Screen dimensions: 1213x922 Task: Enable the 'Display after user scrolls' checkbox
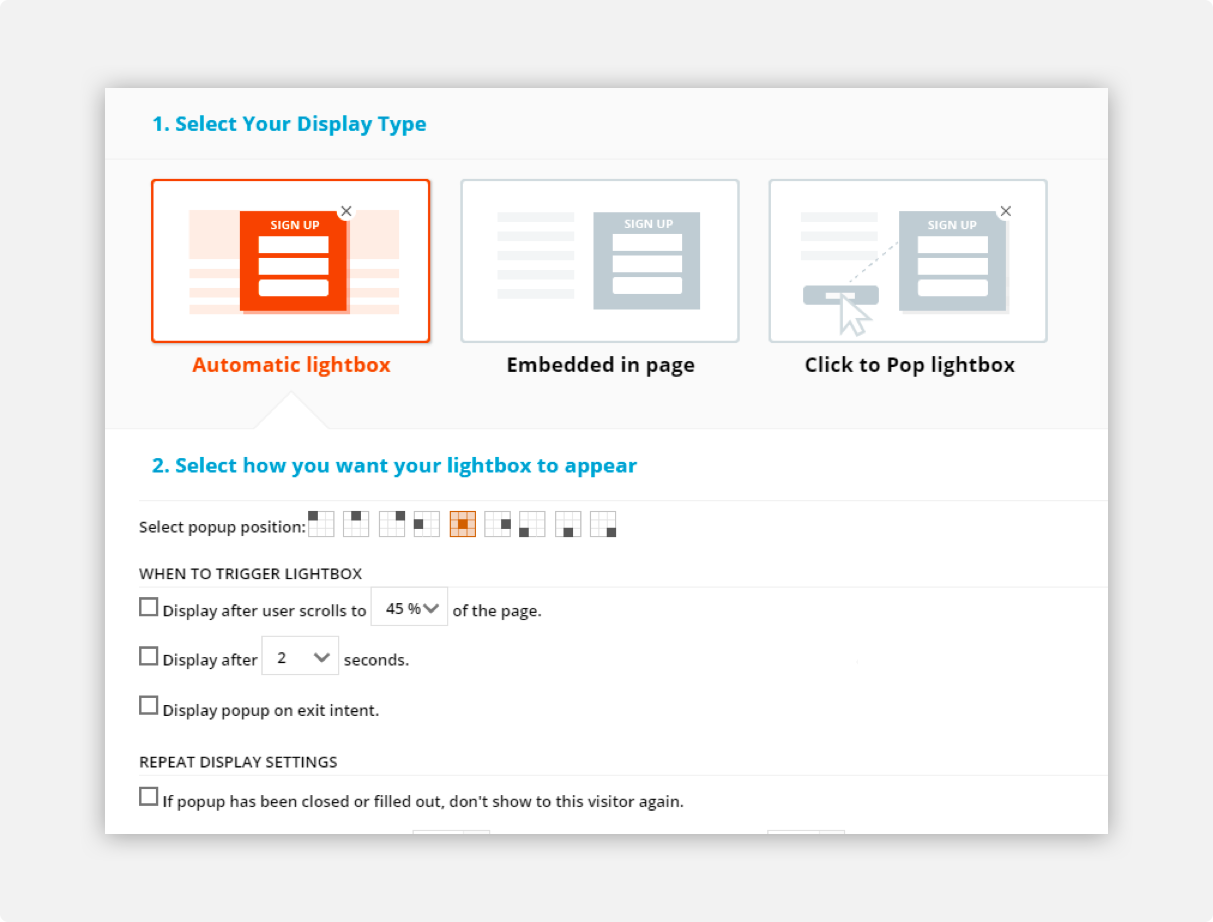tap(149, 606)
